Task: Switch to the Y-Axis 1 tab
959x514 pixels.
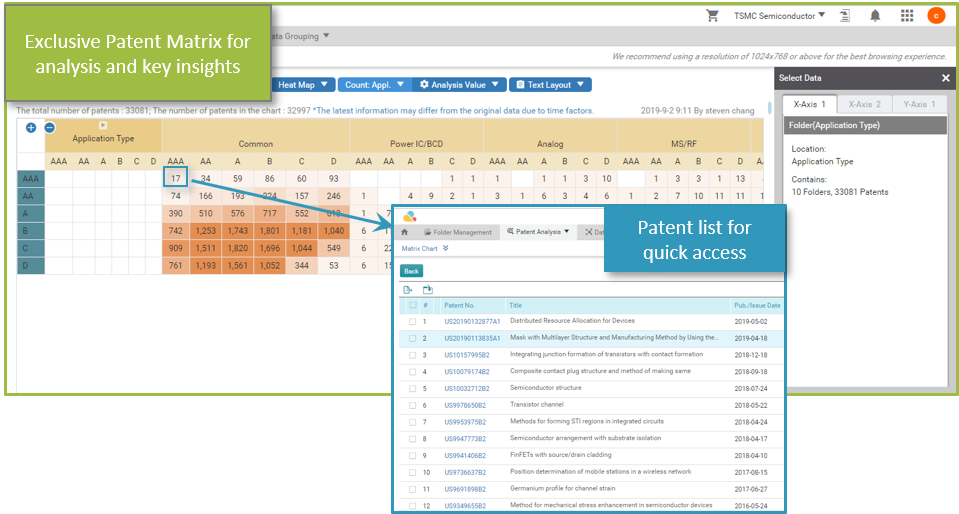Action: [919, 104]
